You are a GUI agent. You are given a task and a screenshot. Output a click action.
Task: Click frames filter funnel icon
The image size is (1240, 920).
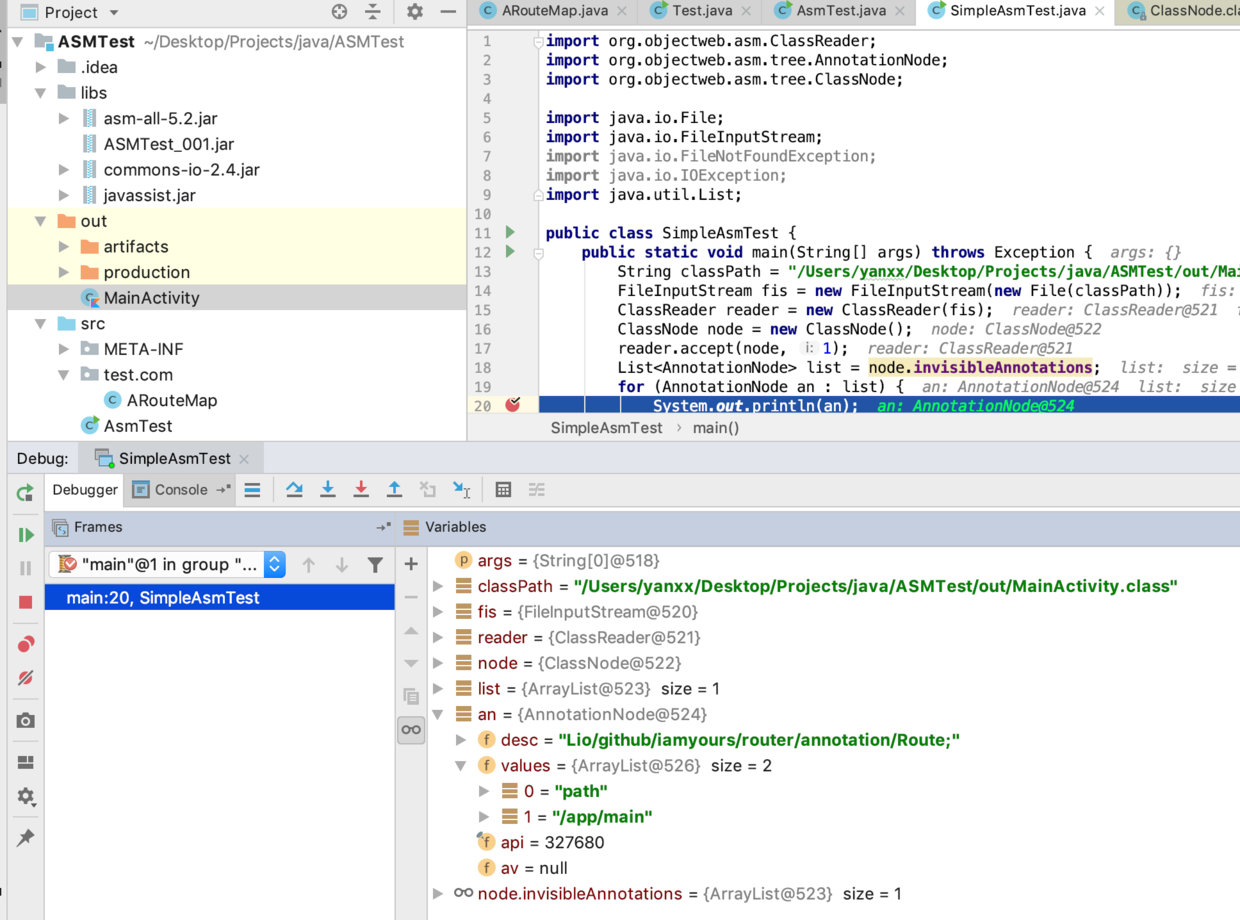click(x=375, y=565)
